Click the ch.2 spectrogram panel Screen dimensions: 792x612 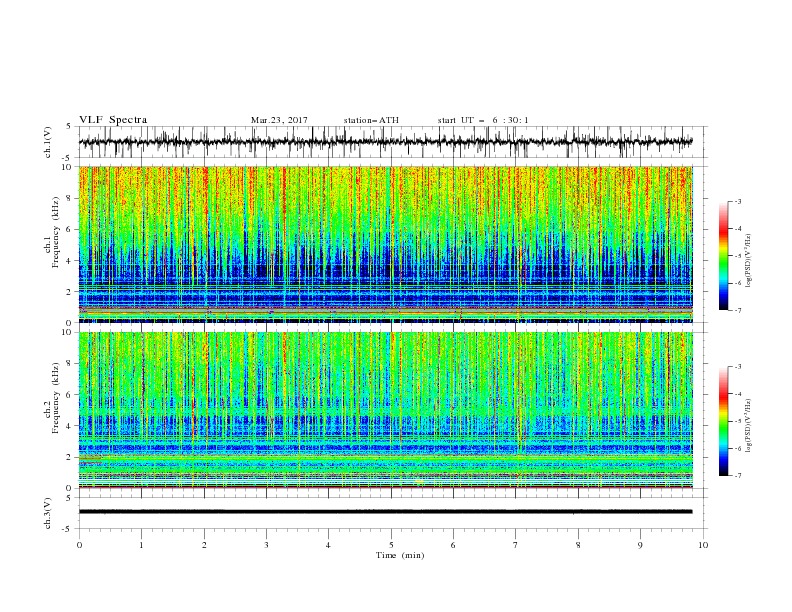[386, 410]
